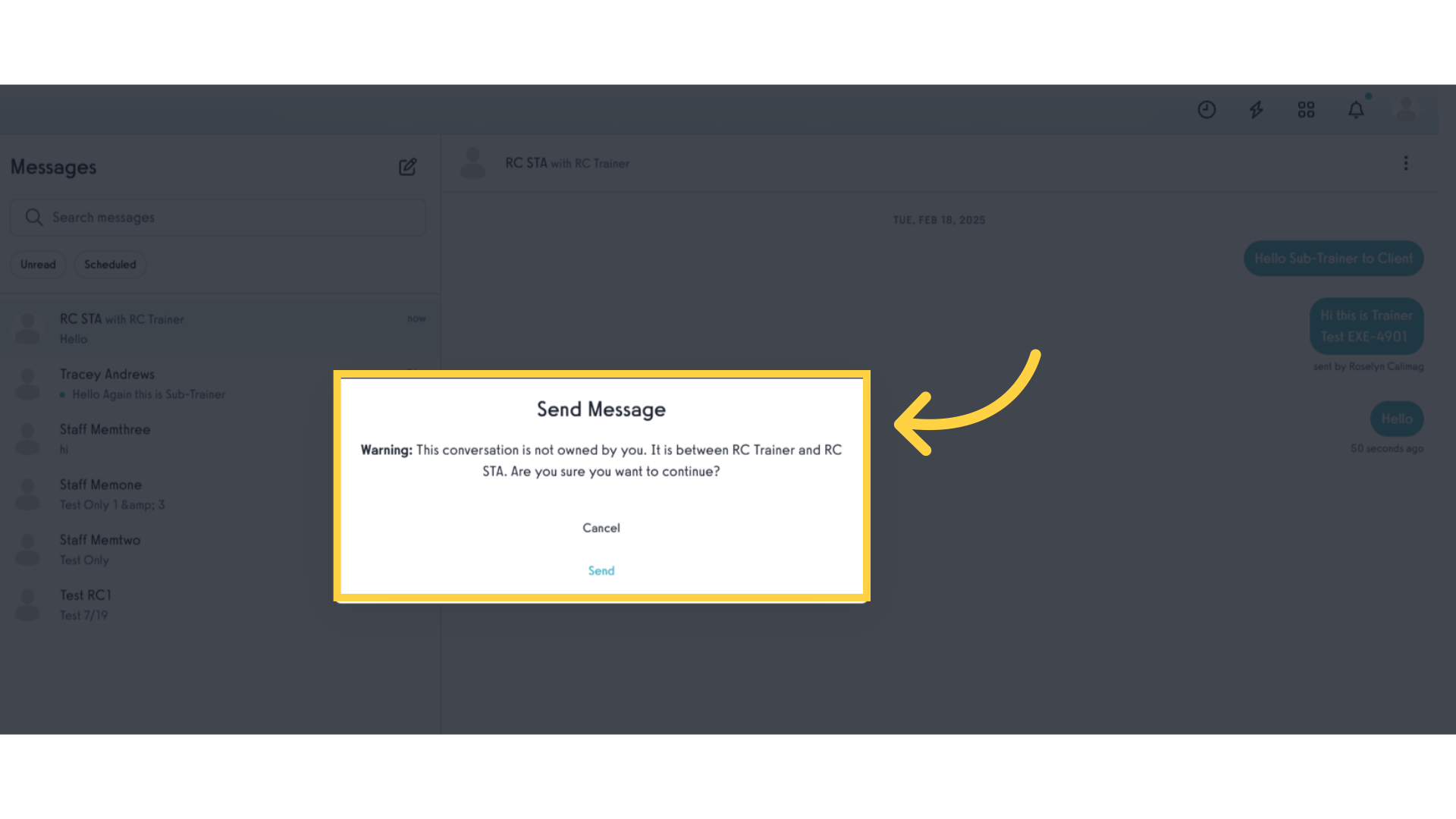Click the search messages icon
The width and height of the screenshot is (1456, 819).
point(34,217)
